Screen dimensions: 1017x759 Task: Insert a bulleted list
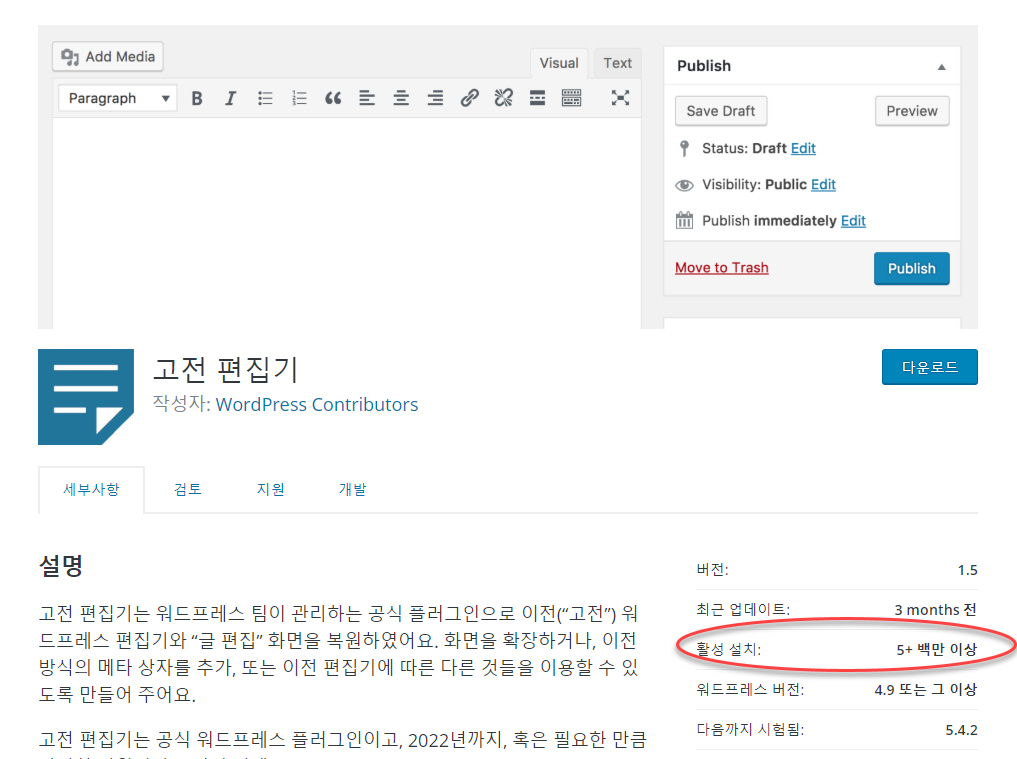[265, 98]
